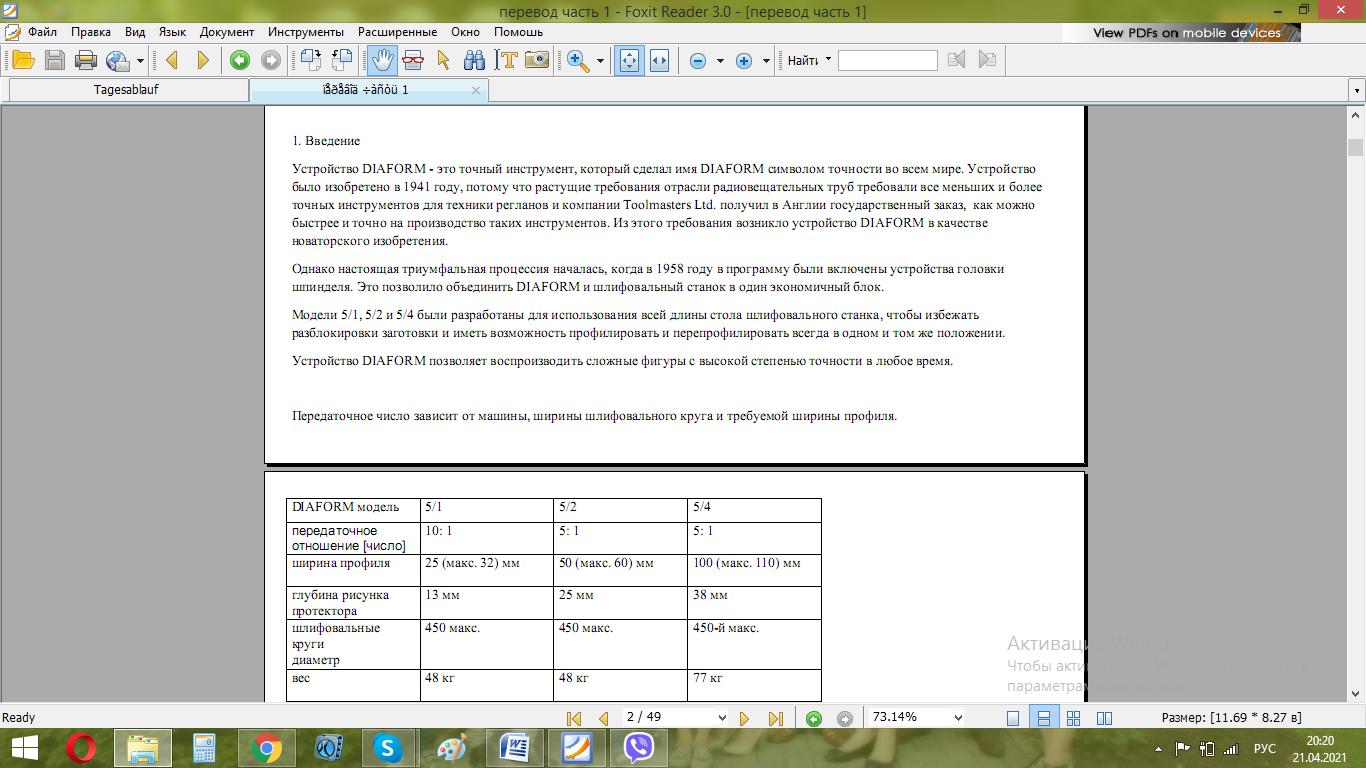Toggle Fit Page view

coord(629,60)
